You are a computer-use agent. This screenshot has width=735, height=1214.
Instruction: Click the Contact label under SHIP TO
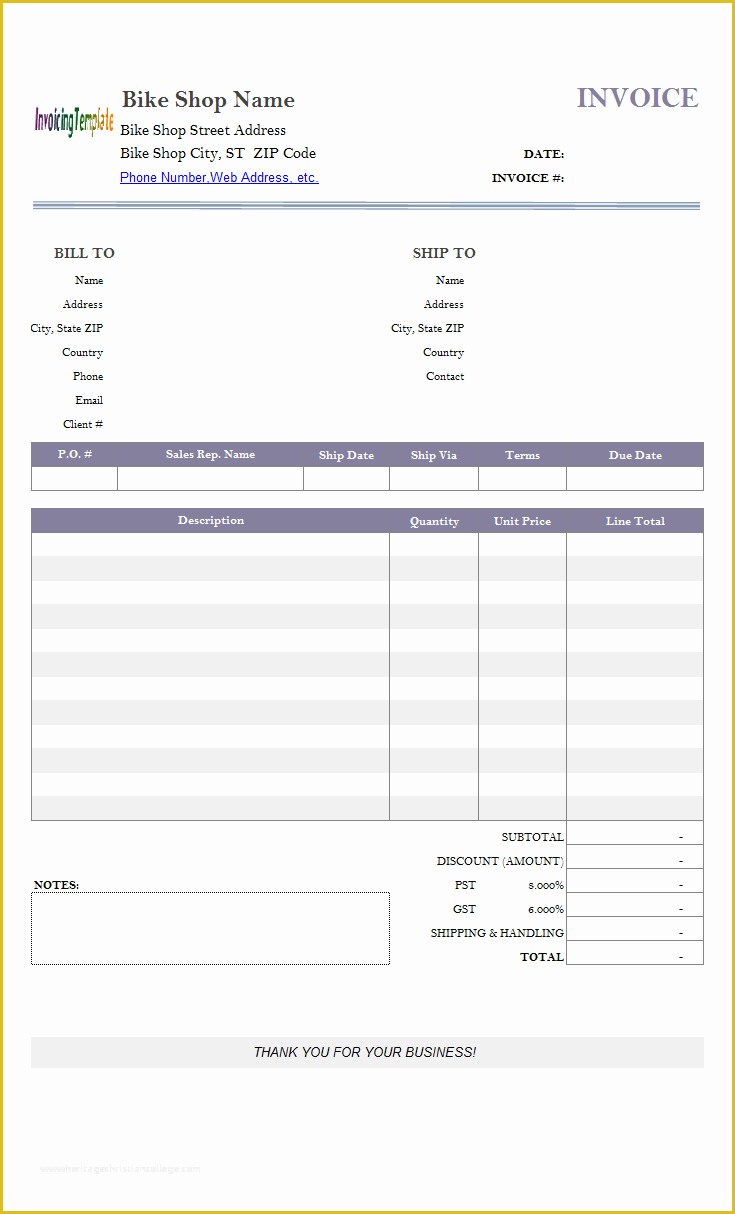445,377
